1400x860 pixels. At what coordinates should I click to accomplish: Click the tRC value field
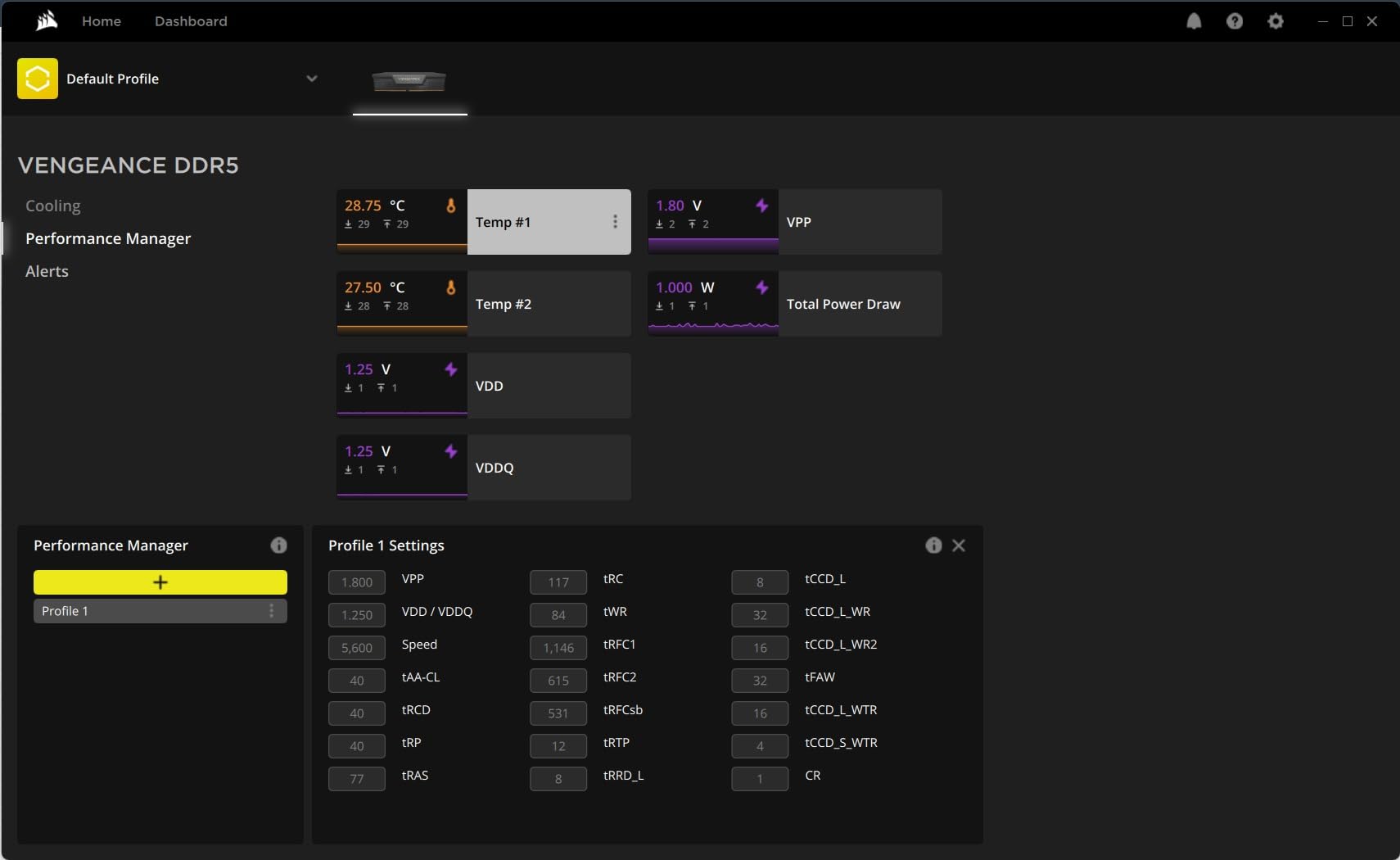[x=558, y=582]
